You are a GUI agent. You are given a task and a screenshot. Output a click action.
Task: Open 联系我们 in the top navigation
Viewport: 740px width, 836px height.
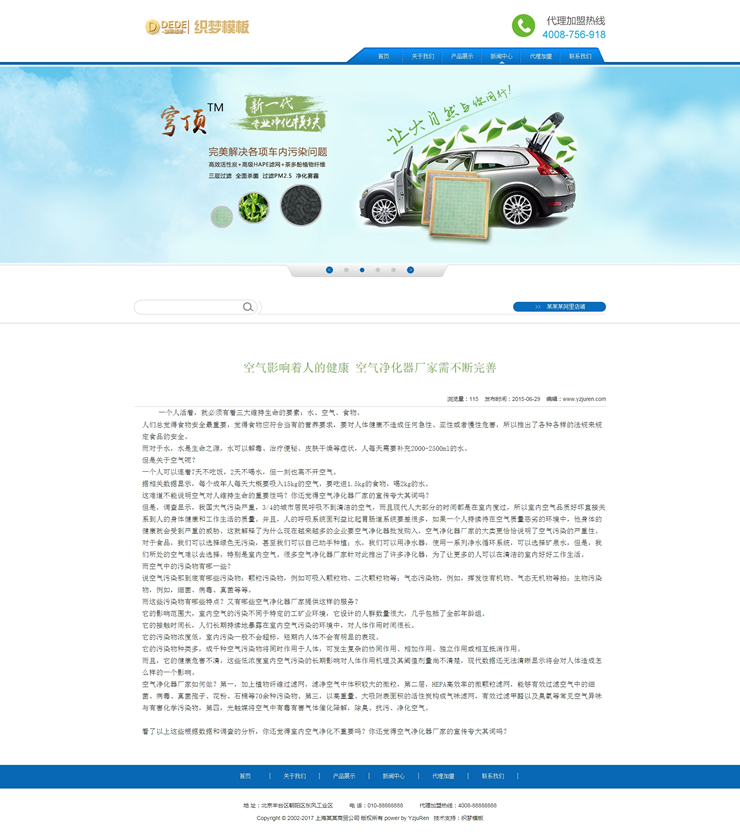coord(580,57)
